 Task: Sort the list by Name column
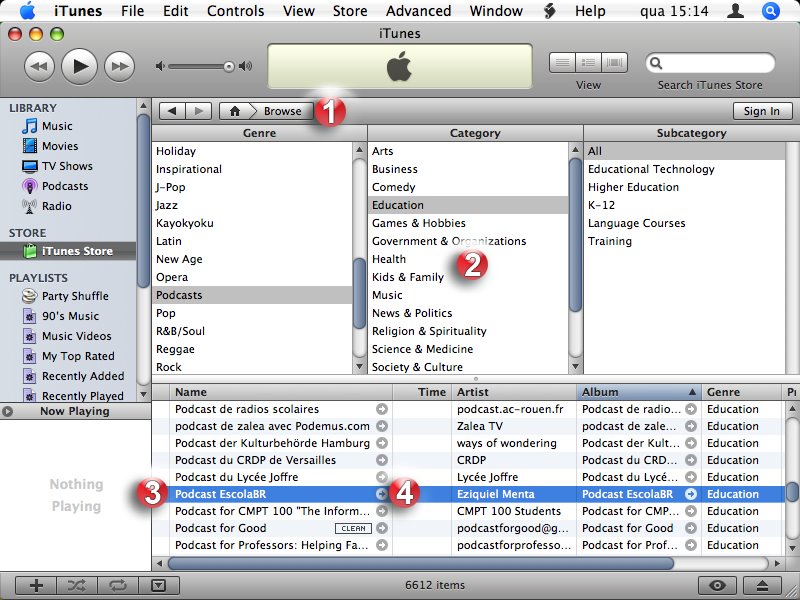pyautogui.click(x=281, y=392)
